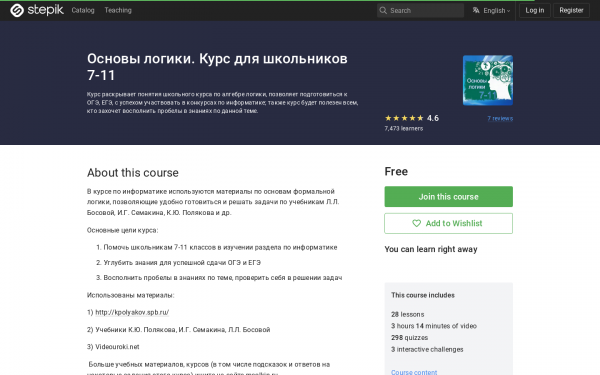Click the '7,473 learners' text

tap(404, 129)
